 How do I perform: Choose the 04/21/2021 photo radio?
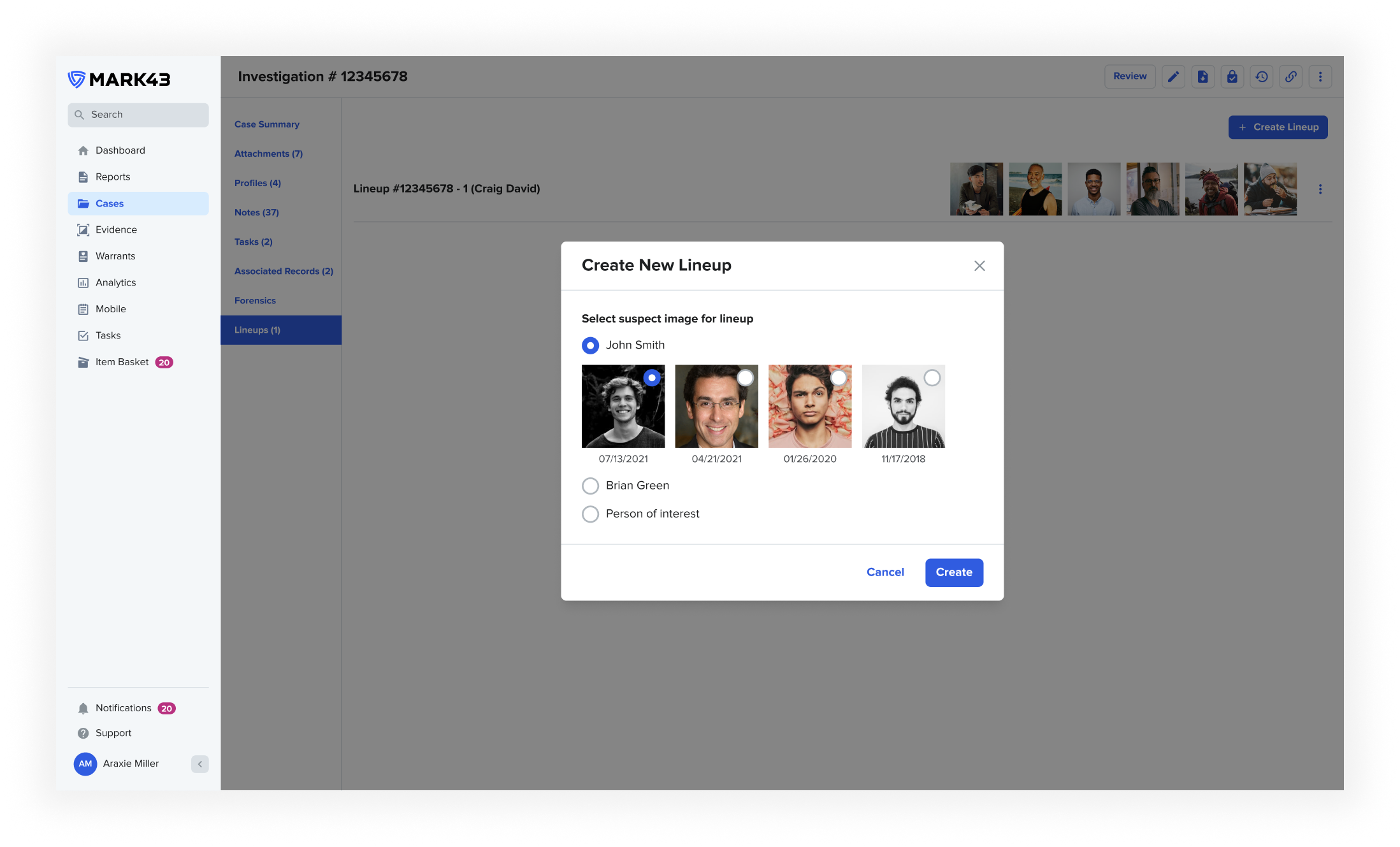[745, 378]
